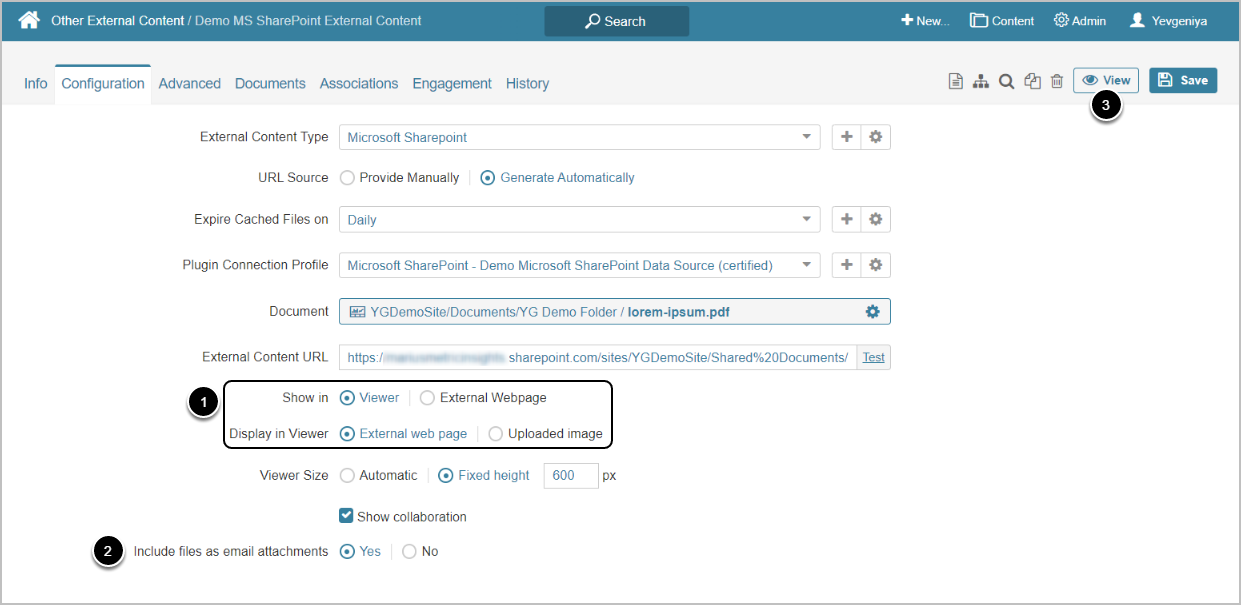Click the trash delete icon

[x=1057, y=81]
